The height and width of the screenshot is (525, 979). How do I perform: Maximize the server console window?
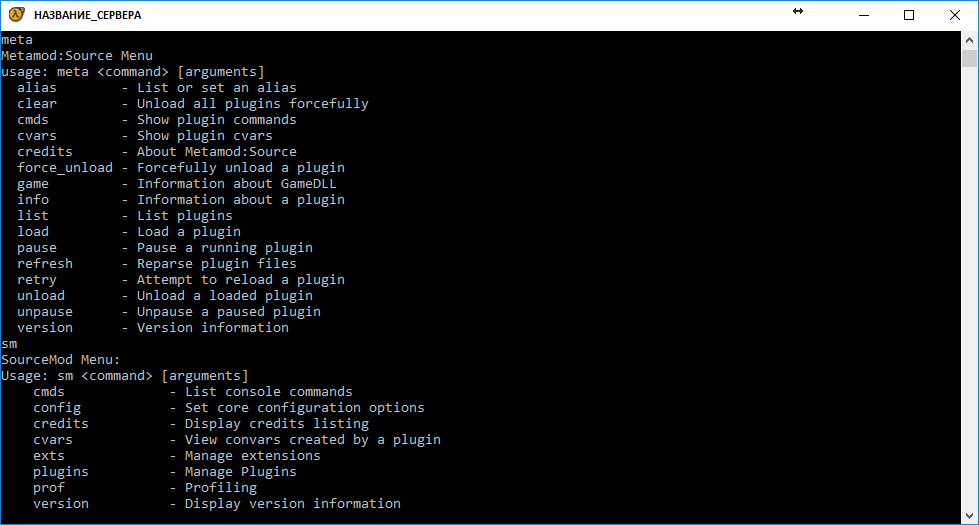tap(909, 15)
